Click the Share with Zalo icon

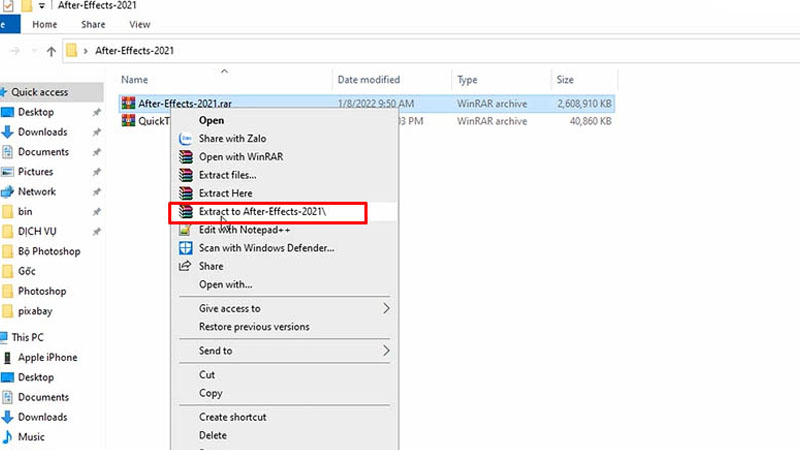click(185, 138)
